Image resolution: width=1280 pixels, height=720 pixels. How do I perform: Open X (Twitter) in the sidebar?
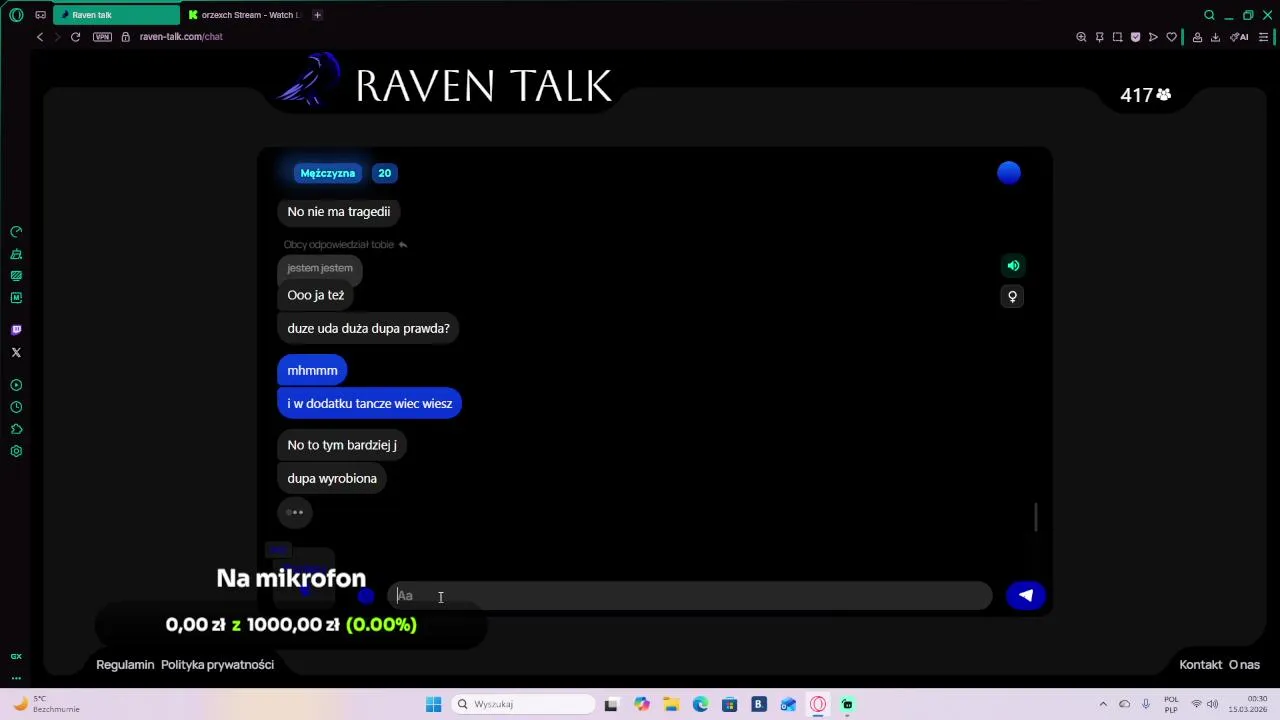coord(16,353)
